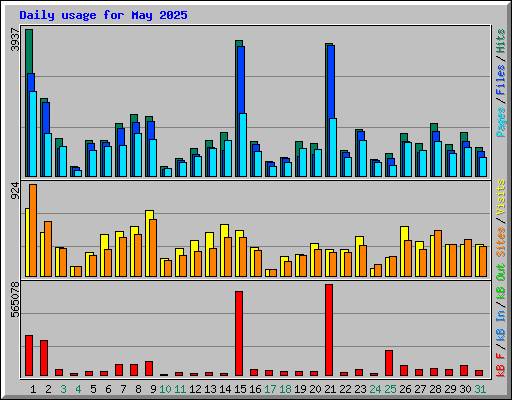Click day 19 on the x-axis

300,389
